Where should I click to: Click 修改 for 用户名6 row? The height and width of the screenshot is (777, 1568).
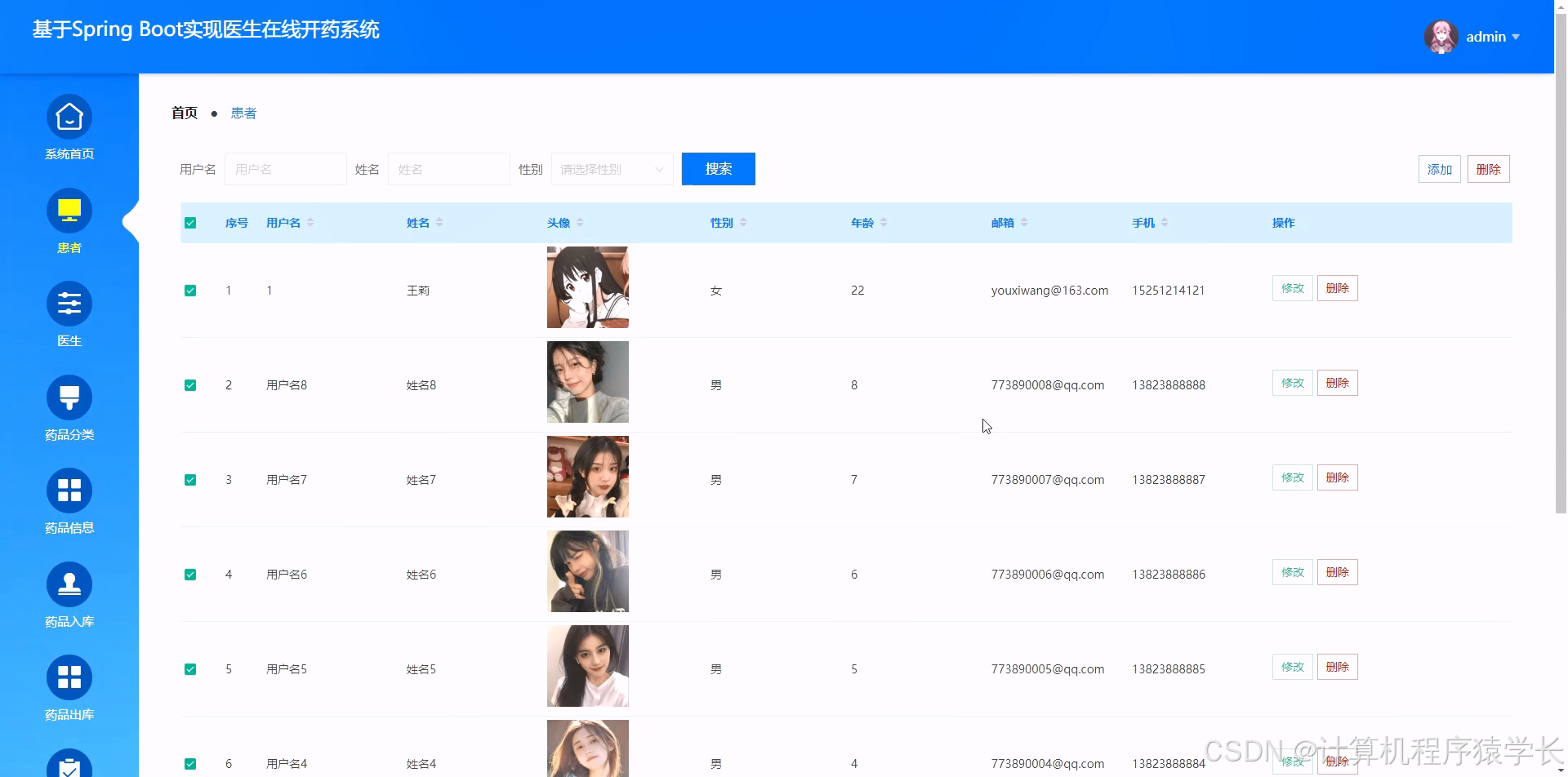click(1293, 572)
